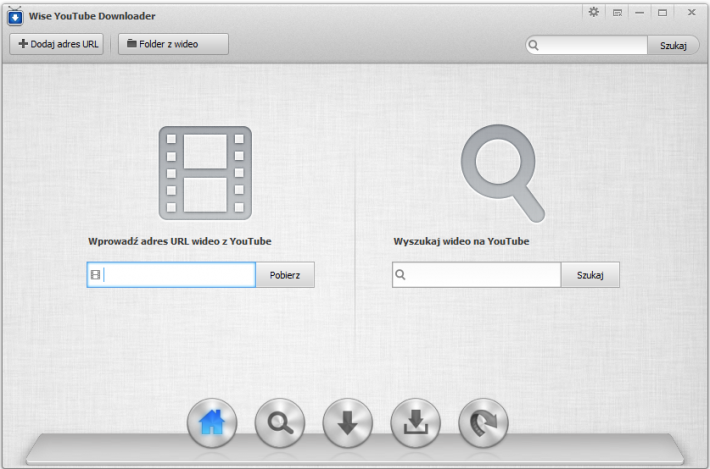Open the Folder z wideo button
Screen dimensions: 710x469
pos(173,44)
